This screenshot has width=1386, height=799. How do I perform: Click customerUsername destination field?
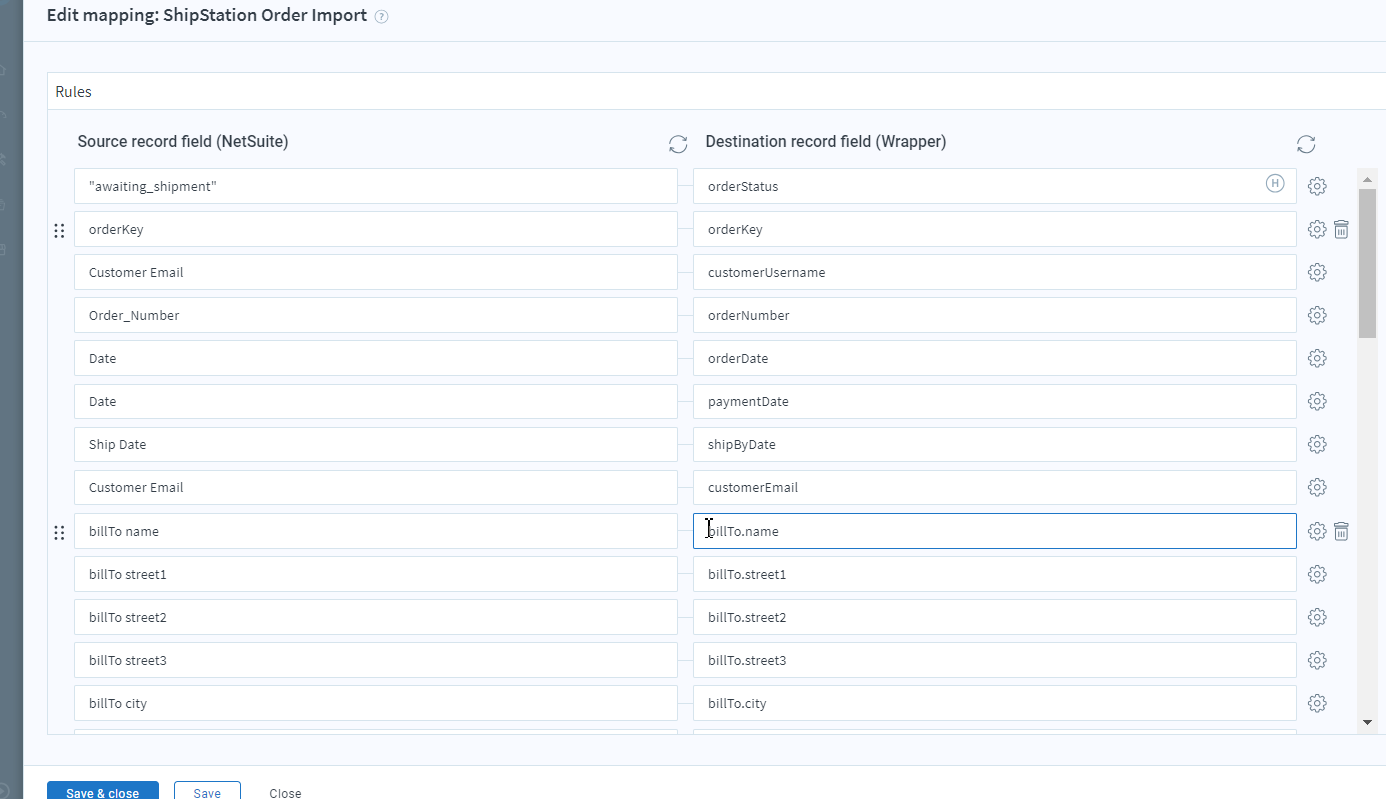995,272
